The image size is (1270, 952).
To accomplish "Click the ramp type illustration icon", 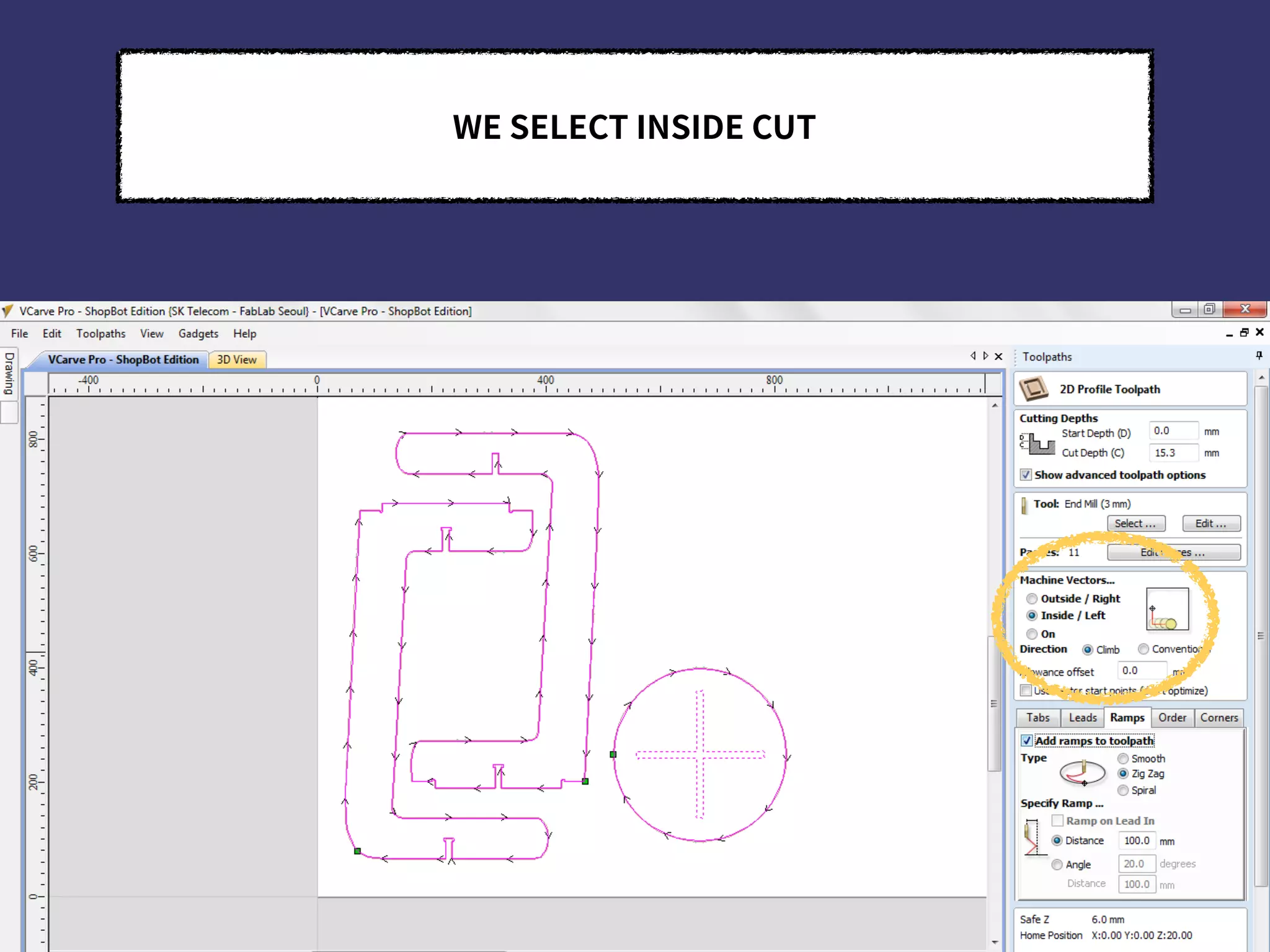I will click(1083, 773).
